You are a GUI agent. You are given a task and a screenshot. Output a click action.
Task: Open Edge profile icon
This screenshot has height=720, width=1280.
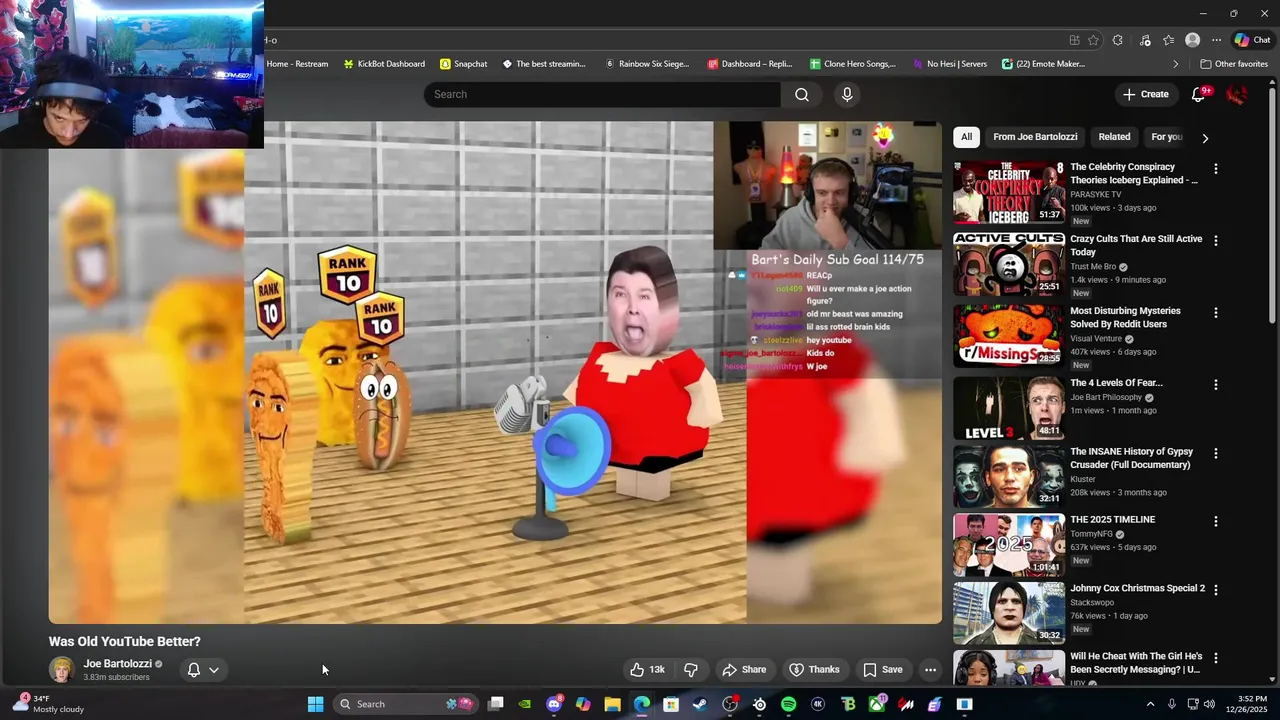[1192, 40]
